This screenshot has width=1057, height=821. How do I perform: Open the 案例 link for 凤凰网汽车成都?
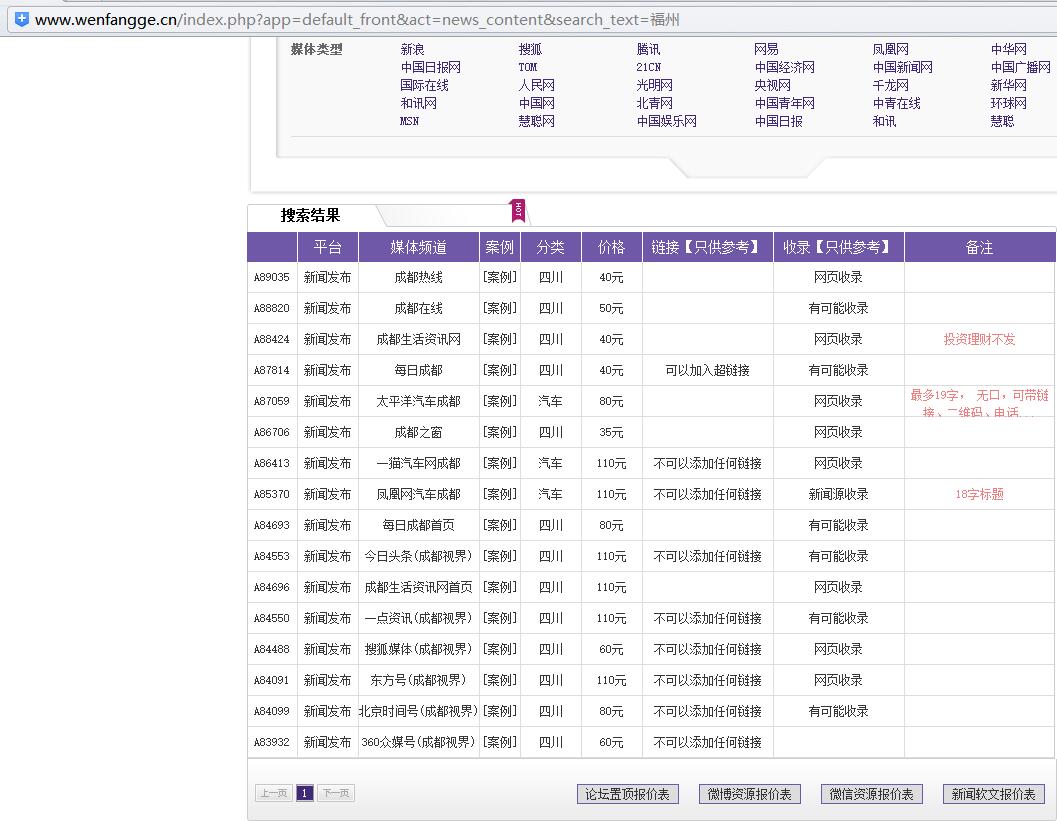point(500,494)
